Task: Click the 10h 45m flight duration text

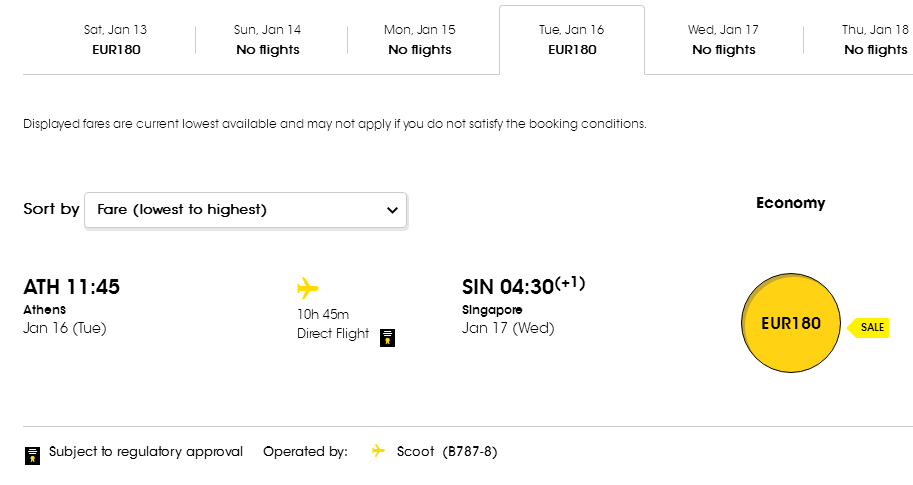Action: point(323,314)
